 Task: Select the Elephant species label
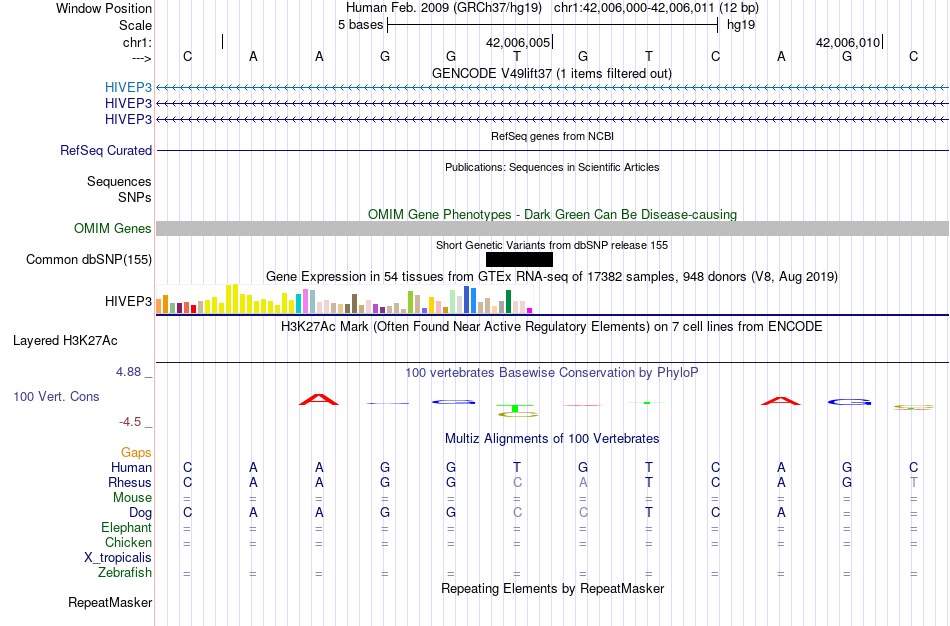(x=126, y=527)
